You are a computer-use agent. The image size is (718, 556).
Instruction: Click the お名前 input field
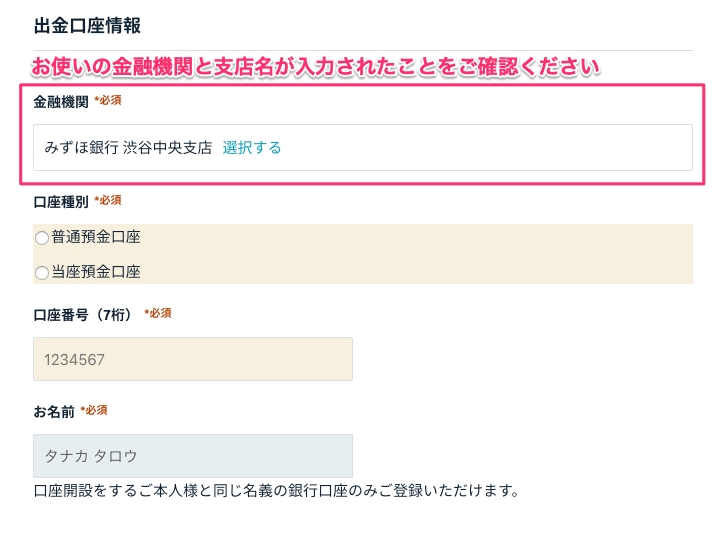193,456
